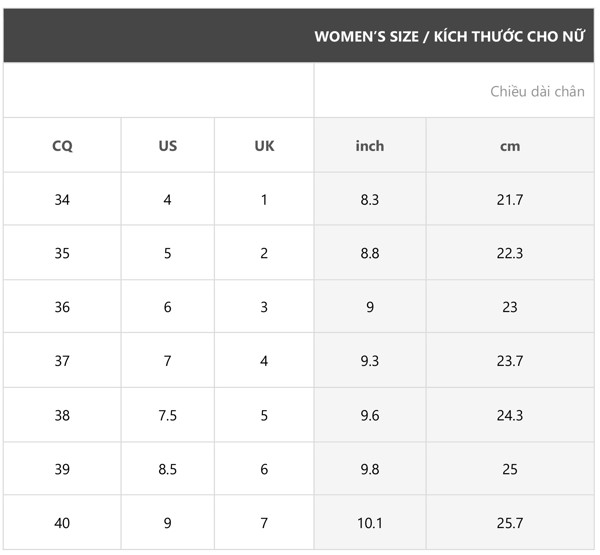Select the cm column header

coord(510,146)
